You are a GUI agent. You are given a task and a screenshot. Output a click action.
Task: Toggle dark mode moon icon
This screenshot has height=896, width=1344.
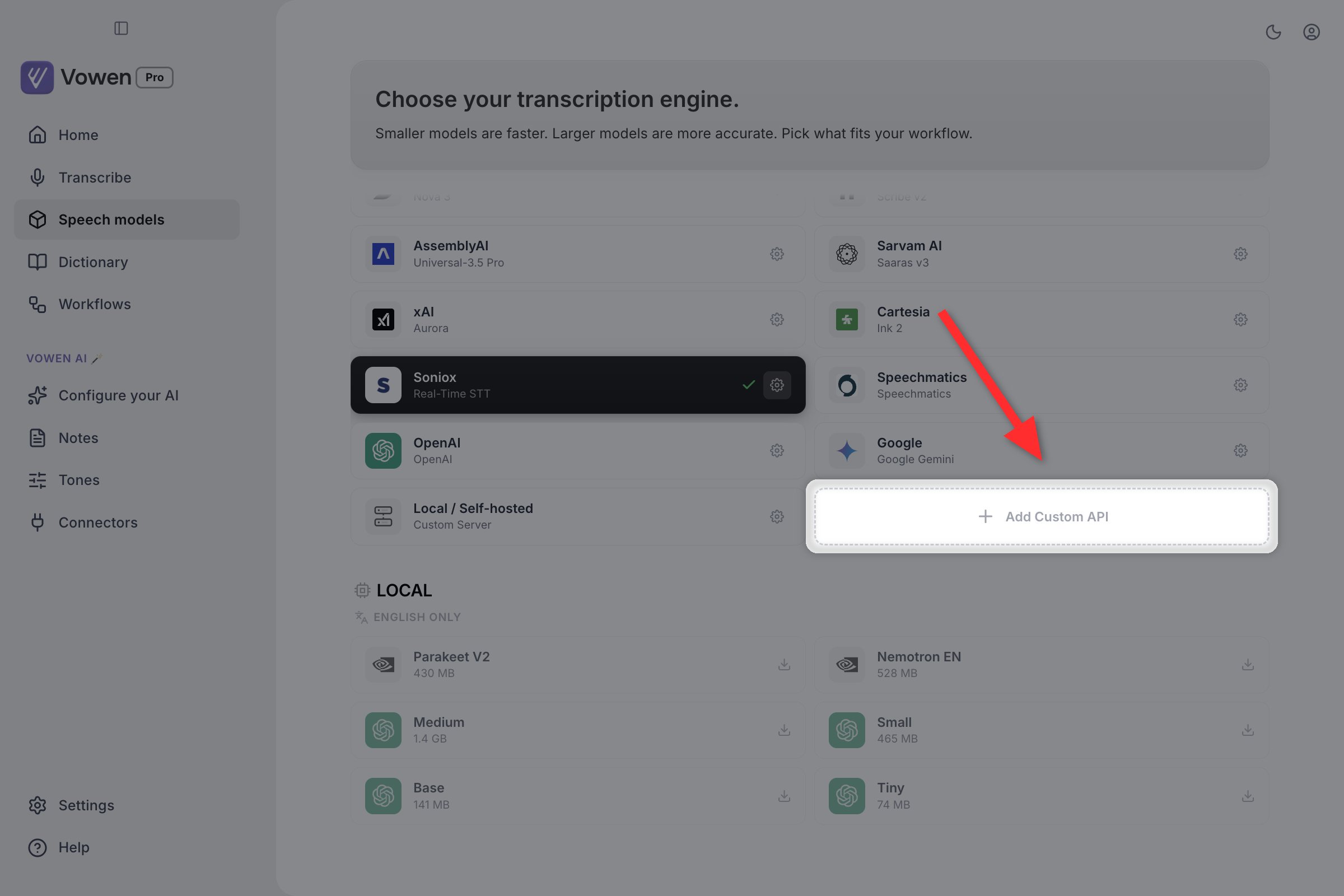tap(1273, 32)
